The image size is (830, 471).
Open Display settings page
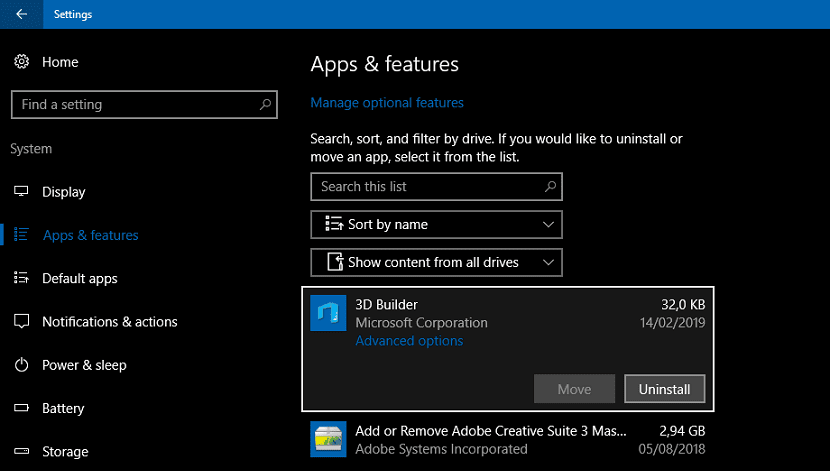coord(64,192)
